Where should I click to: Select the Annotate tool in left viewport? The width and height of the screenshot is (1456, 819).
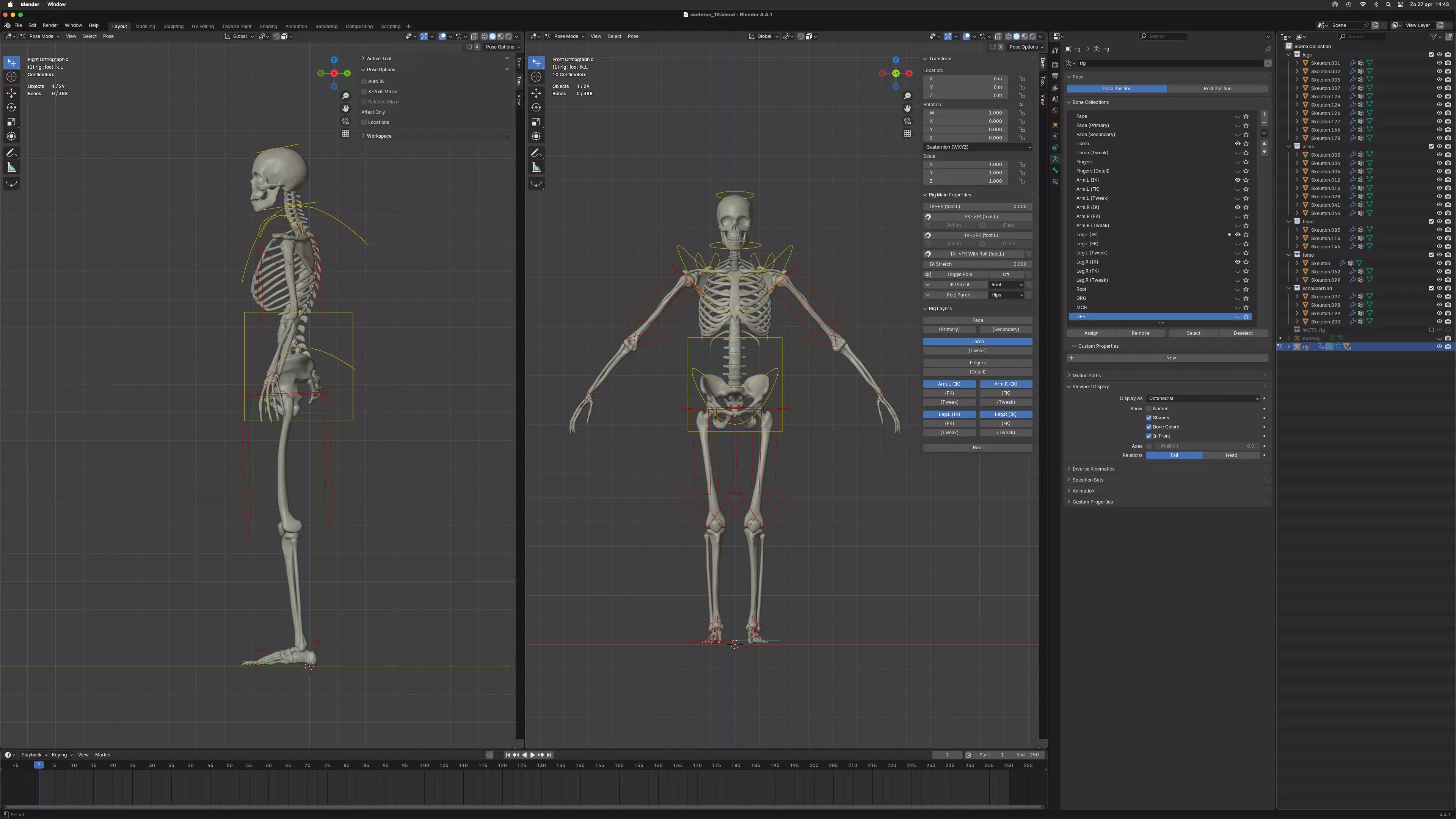(x=11, y=153)
